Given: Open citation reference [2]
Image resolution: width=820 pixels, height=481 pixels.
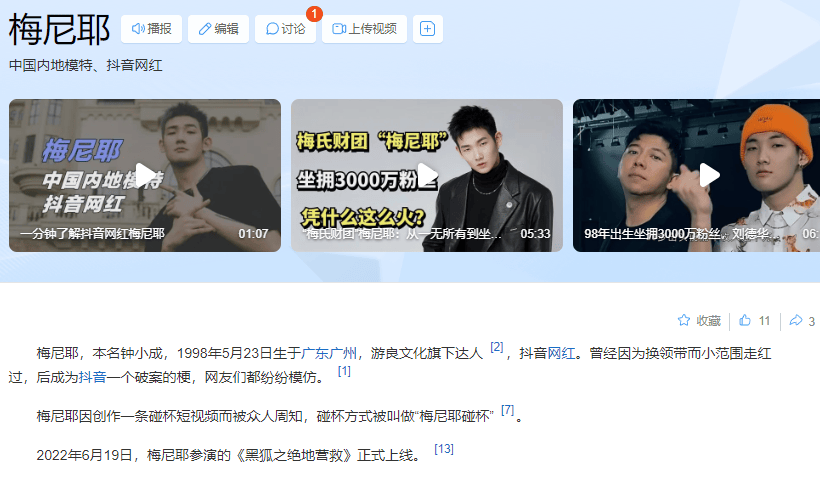Looking at the screenshot, I should (497, 347).
